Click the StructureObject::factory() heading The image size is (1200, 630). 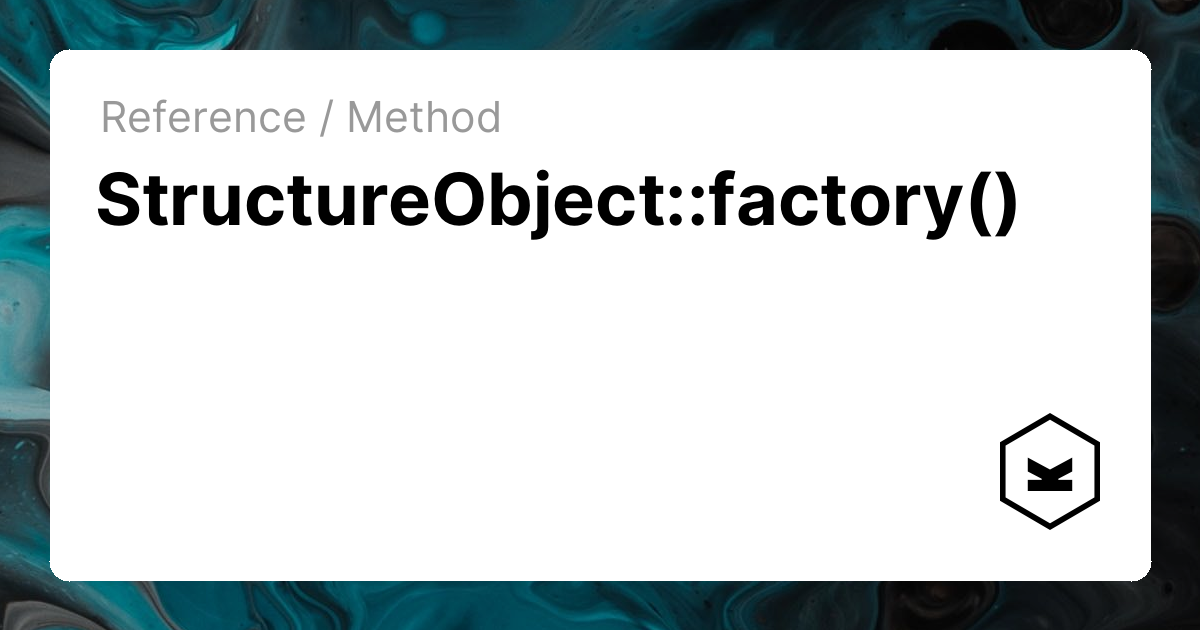pyautogui.click(x=557, y=200)
